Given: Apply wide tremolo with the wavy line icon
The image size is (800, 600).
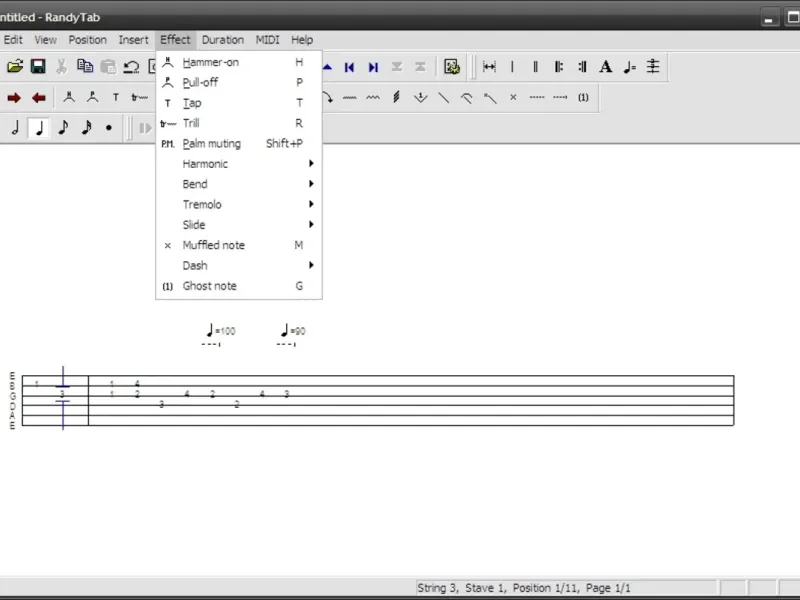Looking at the screenshot, I should coord(373,97).
